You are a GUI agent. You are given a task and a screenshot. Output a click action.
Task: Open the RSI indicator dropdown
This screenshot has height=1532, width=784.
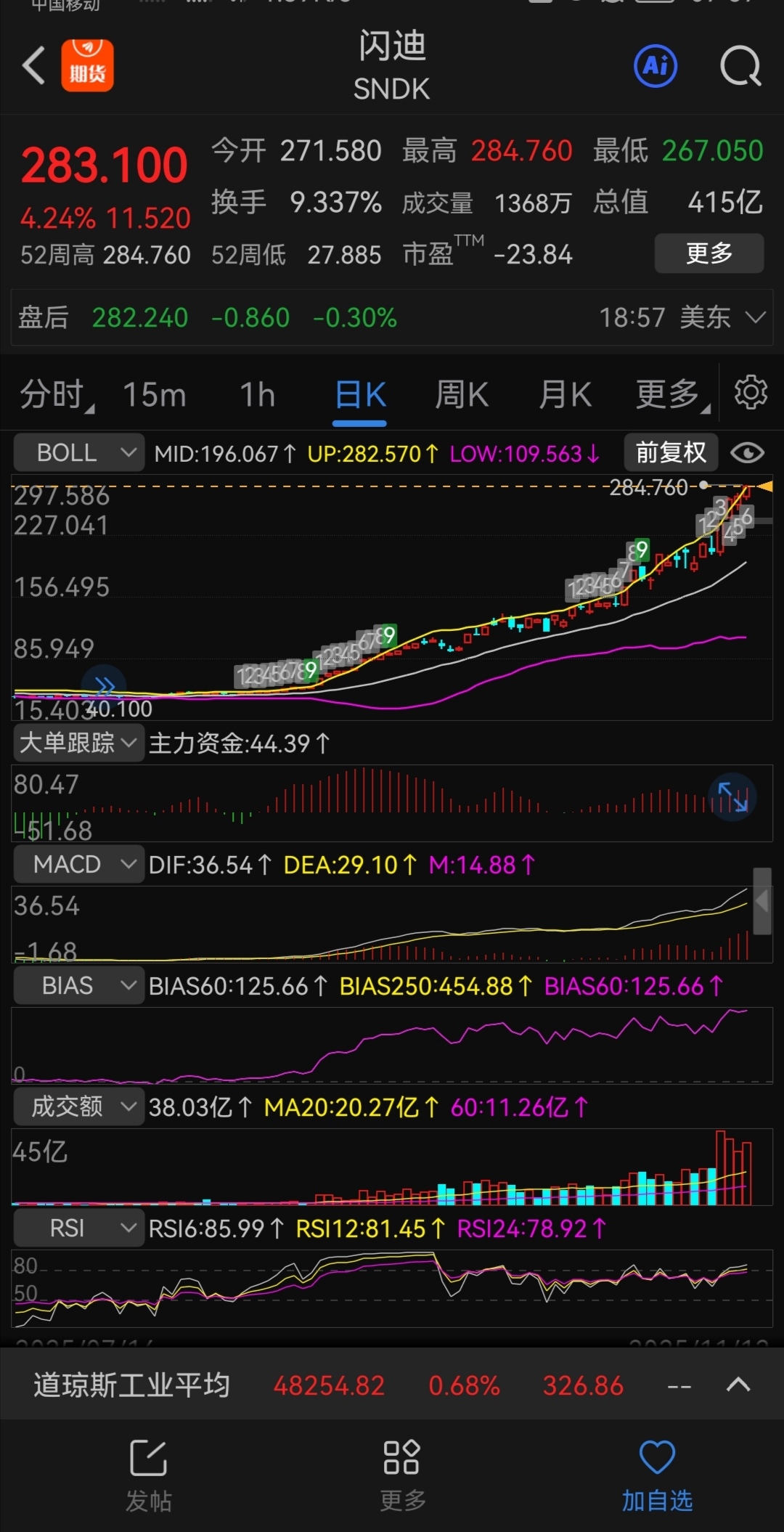[79, 1228]
